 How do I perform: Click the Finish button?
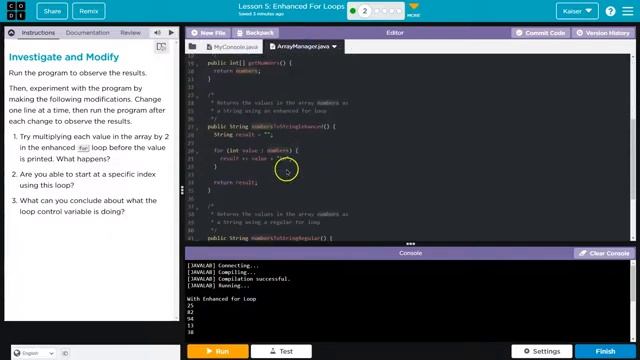[605, 351]
